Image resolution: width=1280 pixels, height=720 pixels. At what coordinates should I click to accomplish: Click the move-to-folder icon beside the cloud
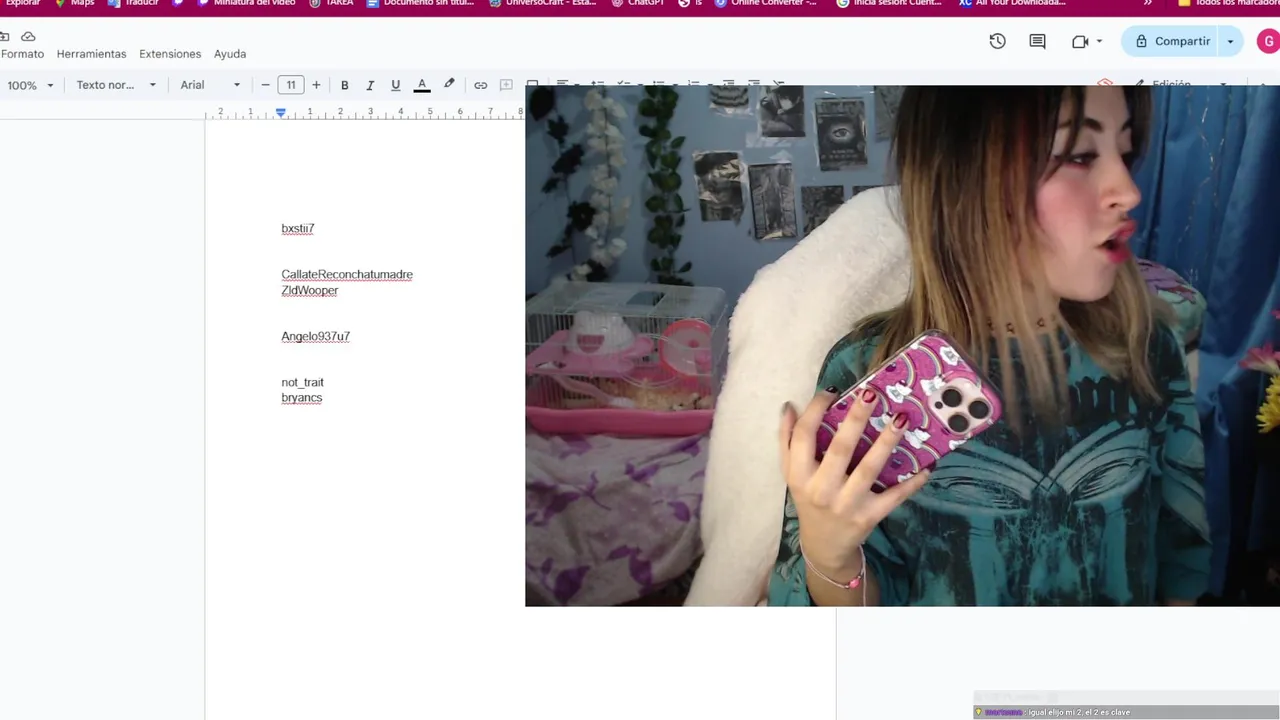tap(4, 36)
